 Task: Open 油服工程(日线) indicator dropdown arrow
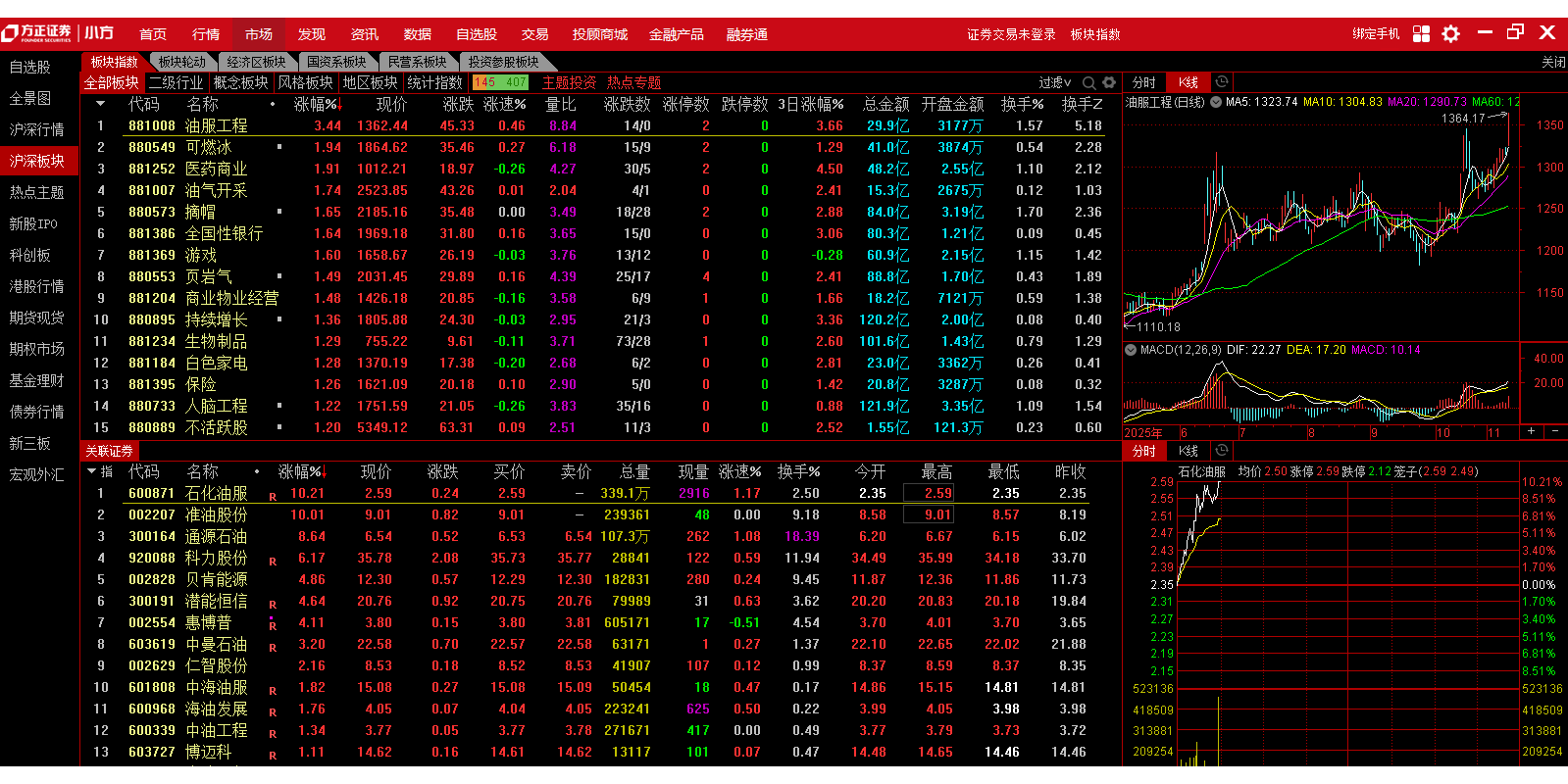1216,102
